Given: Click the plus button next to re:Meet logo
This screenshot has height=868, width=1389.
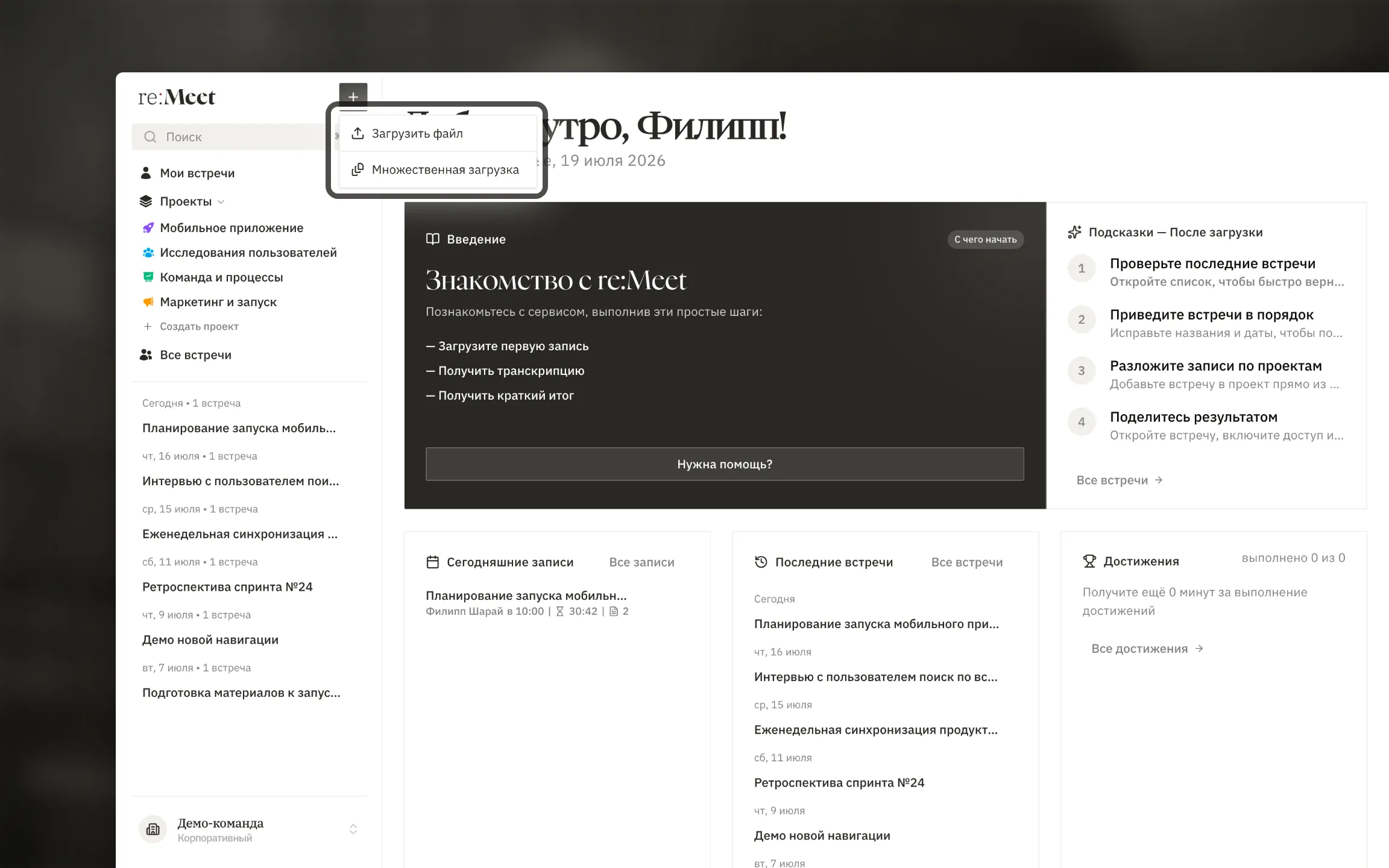Looking at the screenshot, I should coord(353,96).
